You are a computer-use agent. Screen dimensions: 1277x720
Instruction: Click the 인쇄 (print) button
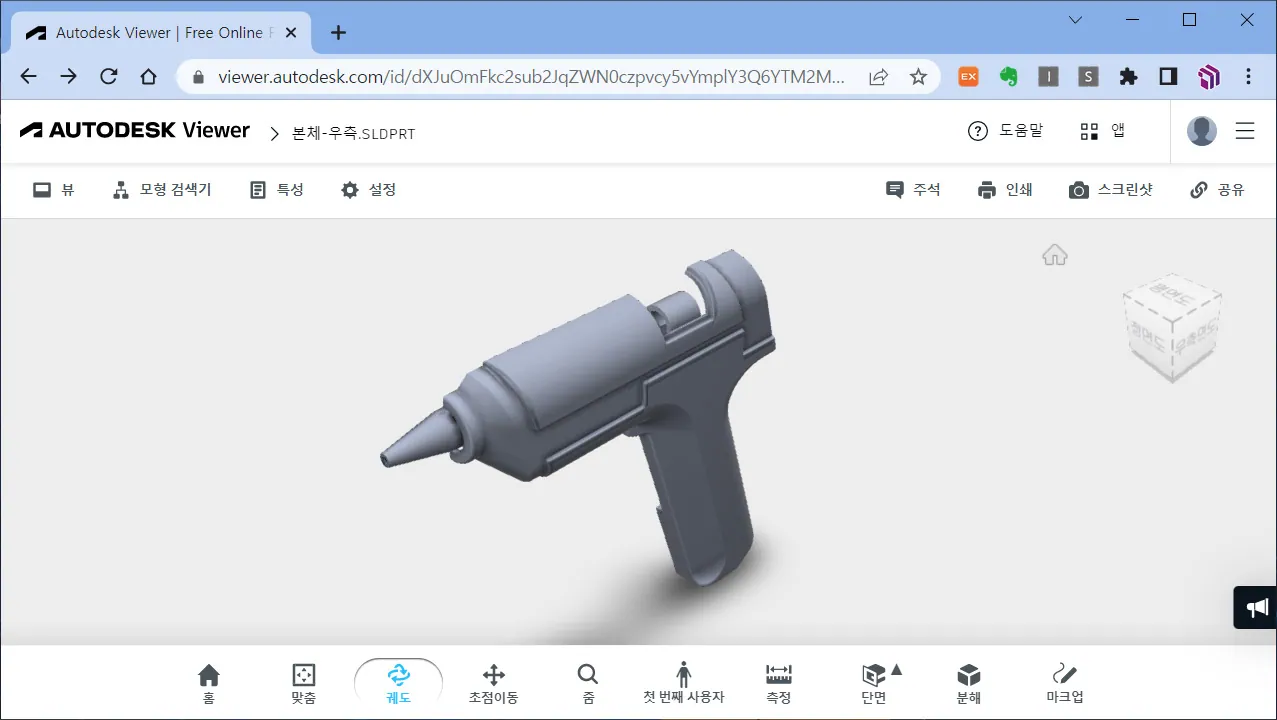1005,189
